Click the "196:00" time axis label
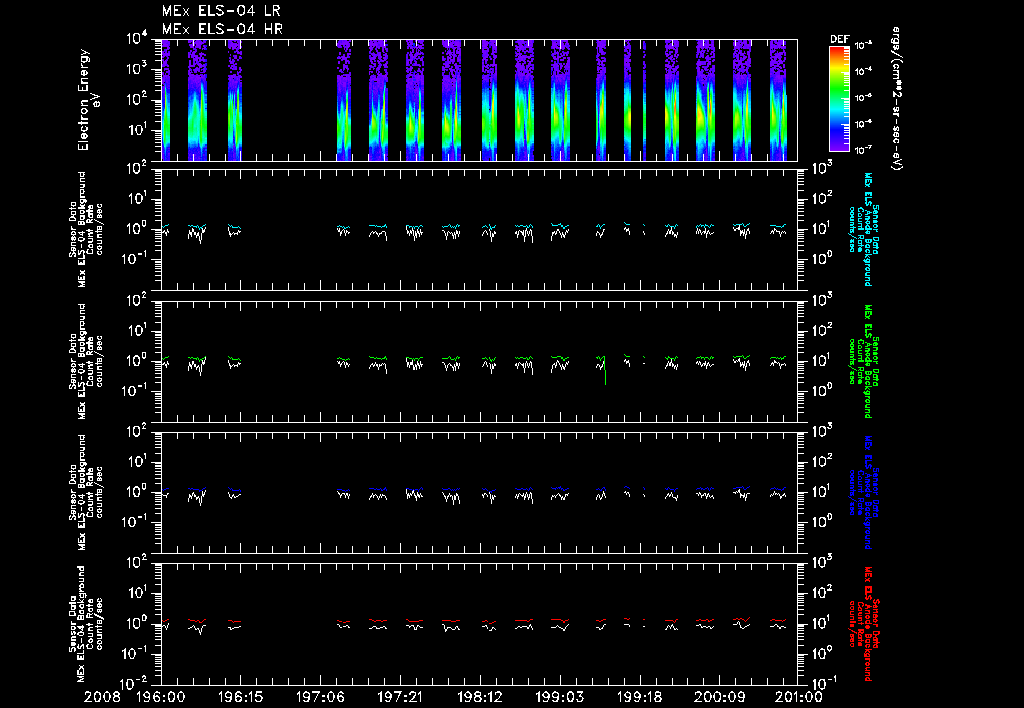Image resolution: width=1024 pixels, height=708 pixels. pyautogui.click(x=161, y=698)
